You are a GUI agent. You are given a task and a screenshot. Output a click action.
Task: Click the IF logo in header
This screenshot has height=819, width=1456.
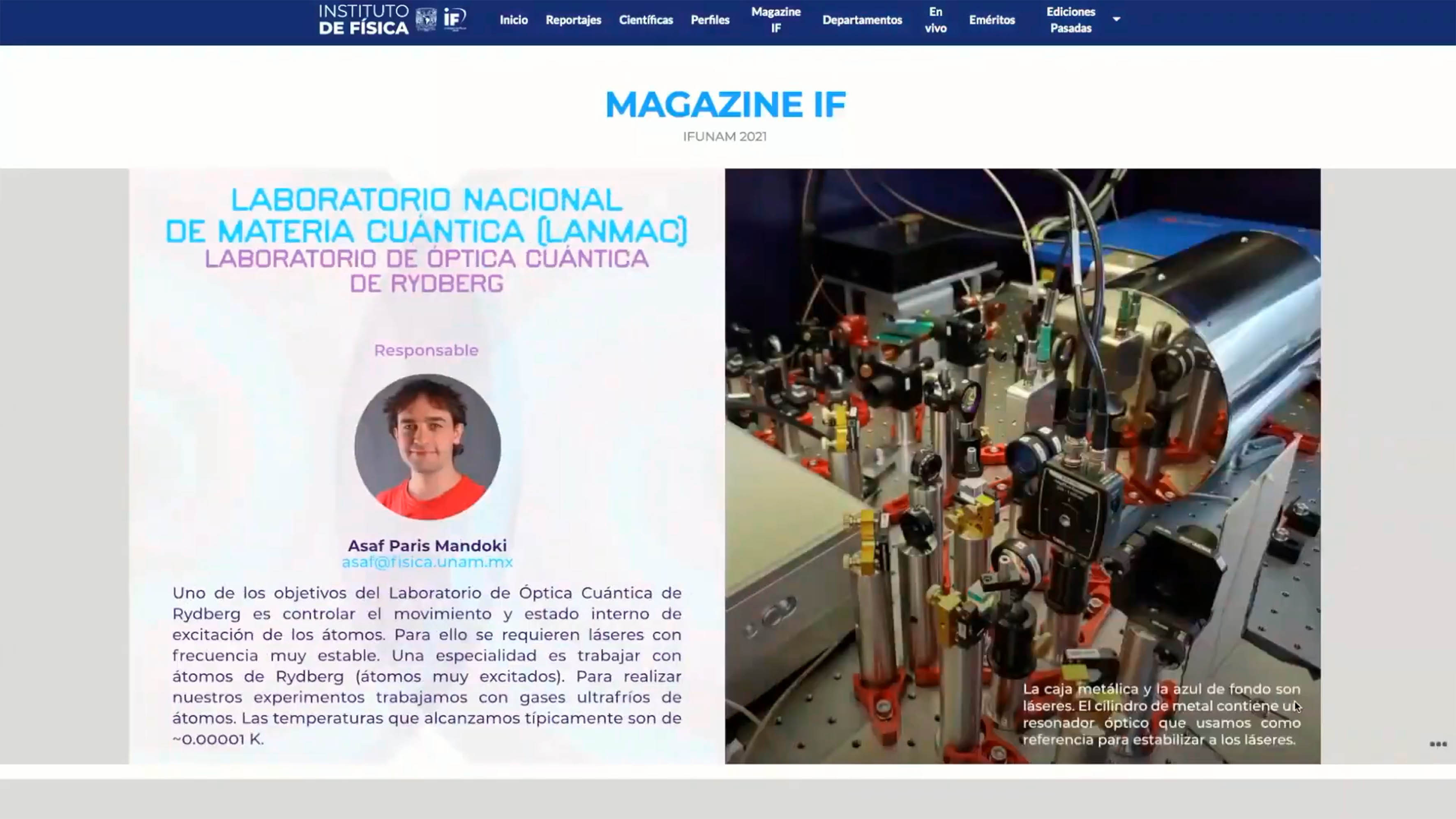[x=455, y=19]
